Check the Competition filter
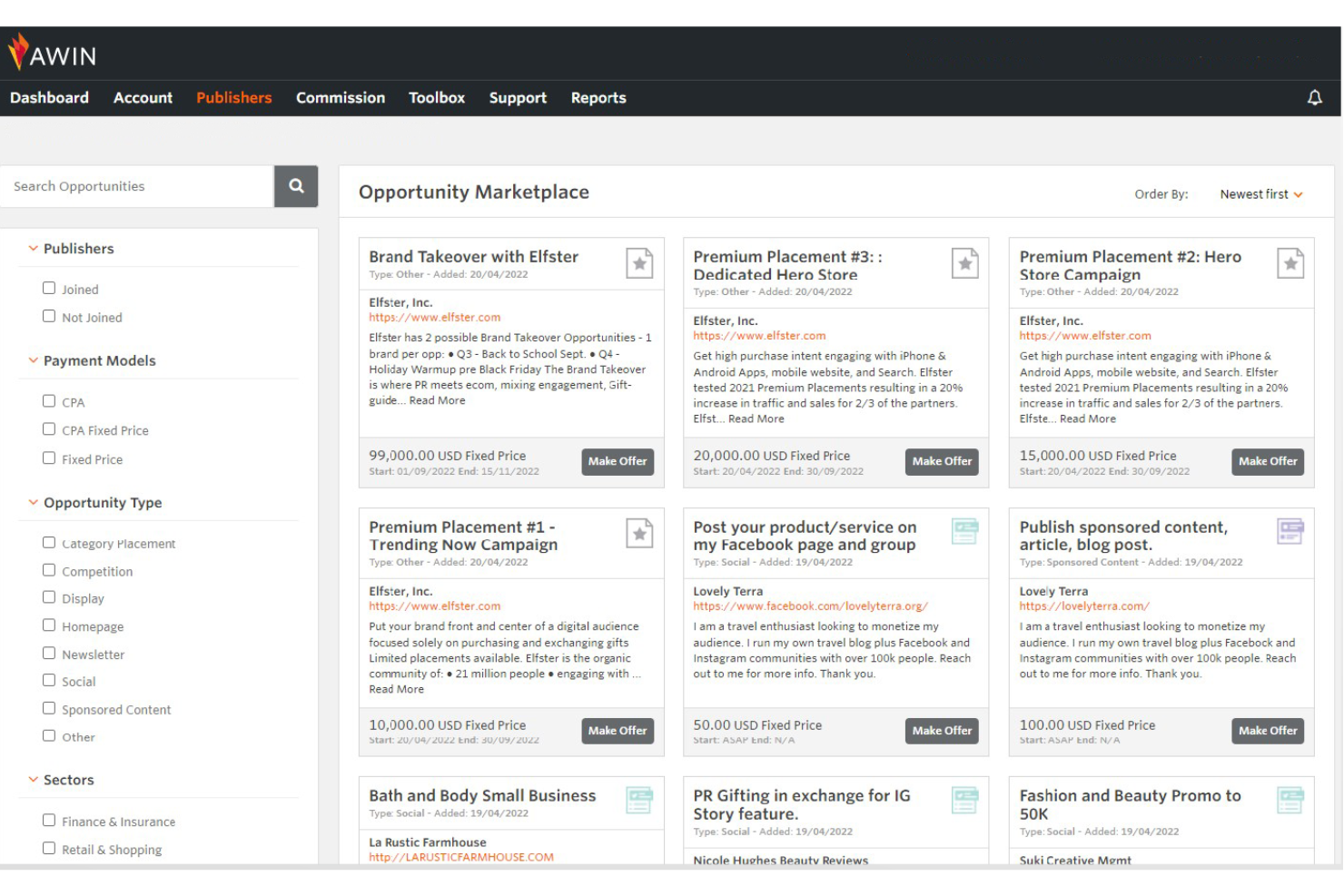Image resolution: width=1344 pixels, height=896 pixels. [x=49, y=570]
